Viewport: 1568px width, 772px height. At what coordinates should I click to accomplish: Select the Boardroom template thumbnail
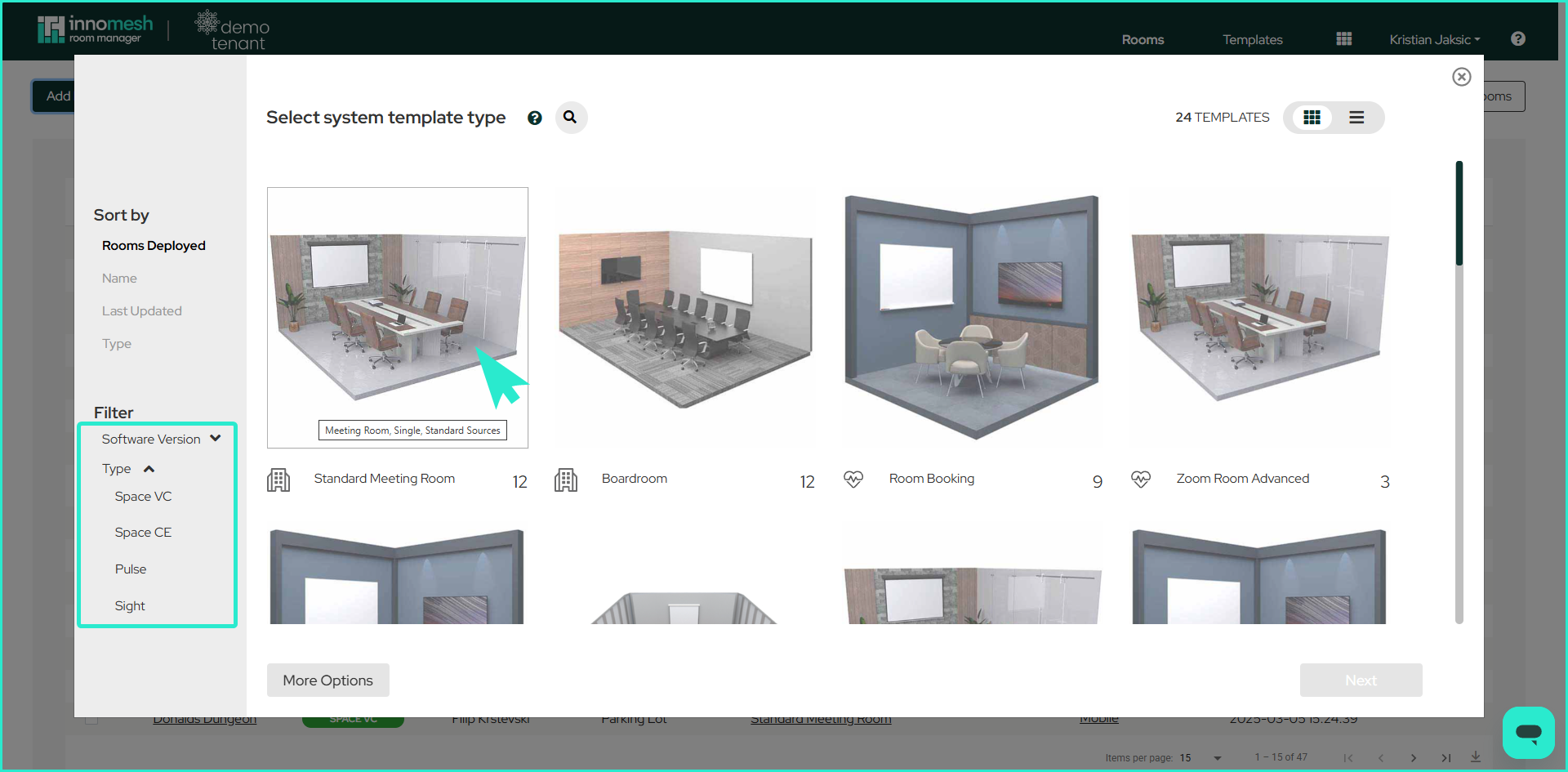coord(685,318)
